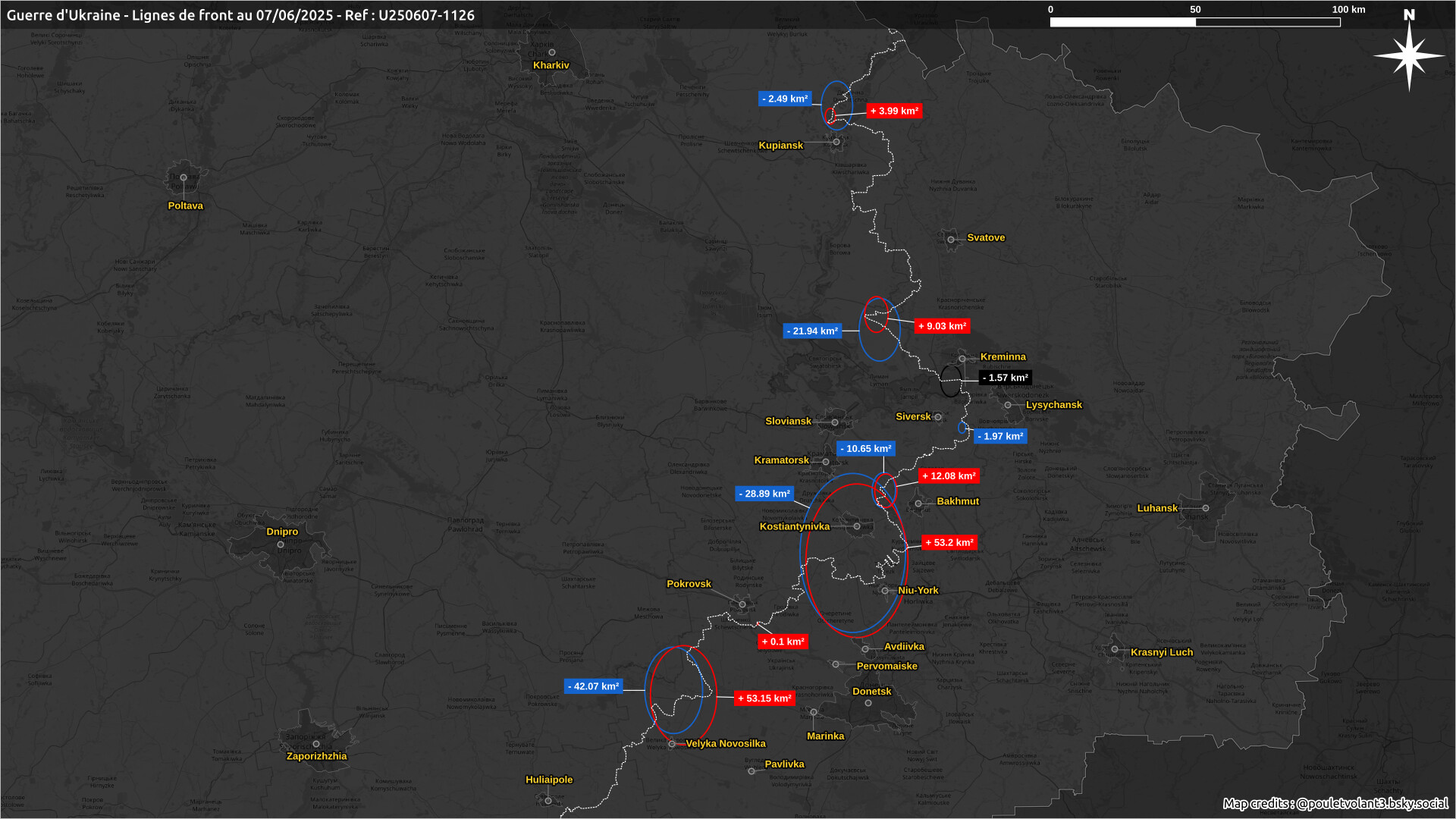
Task: Click the red + 0.1 km² label
Action: pos(783,642)
